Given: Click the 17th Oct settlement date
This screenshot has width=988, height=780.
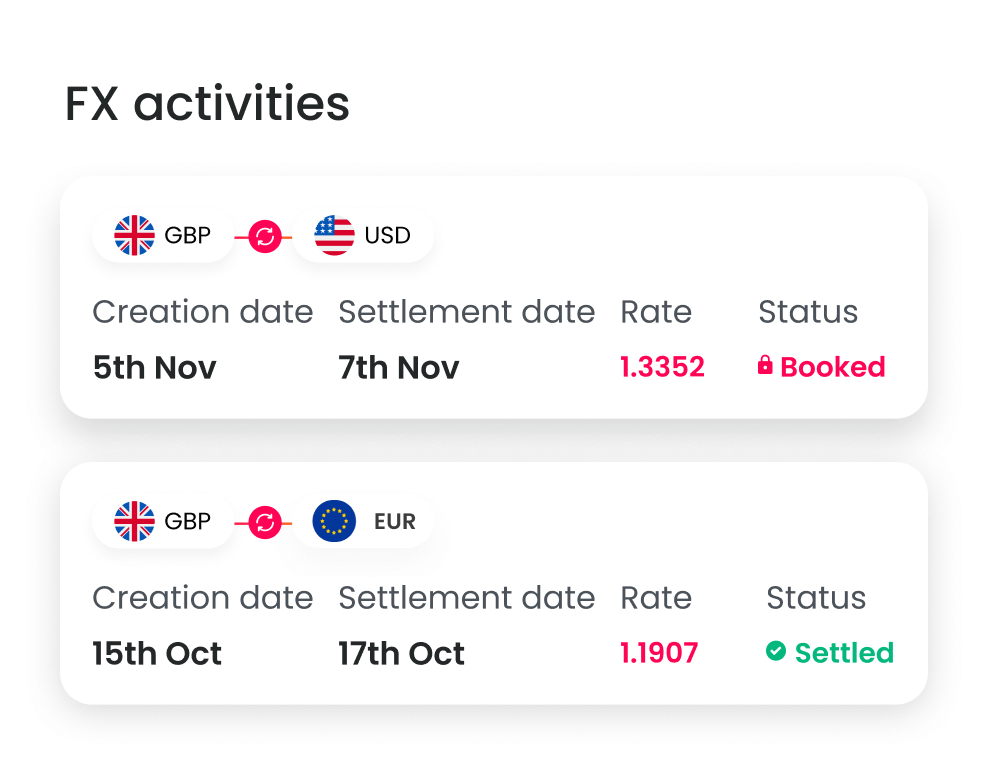Looking at the screenshot, I should (401, 653).
